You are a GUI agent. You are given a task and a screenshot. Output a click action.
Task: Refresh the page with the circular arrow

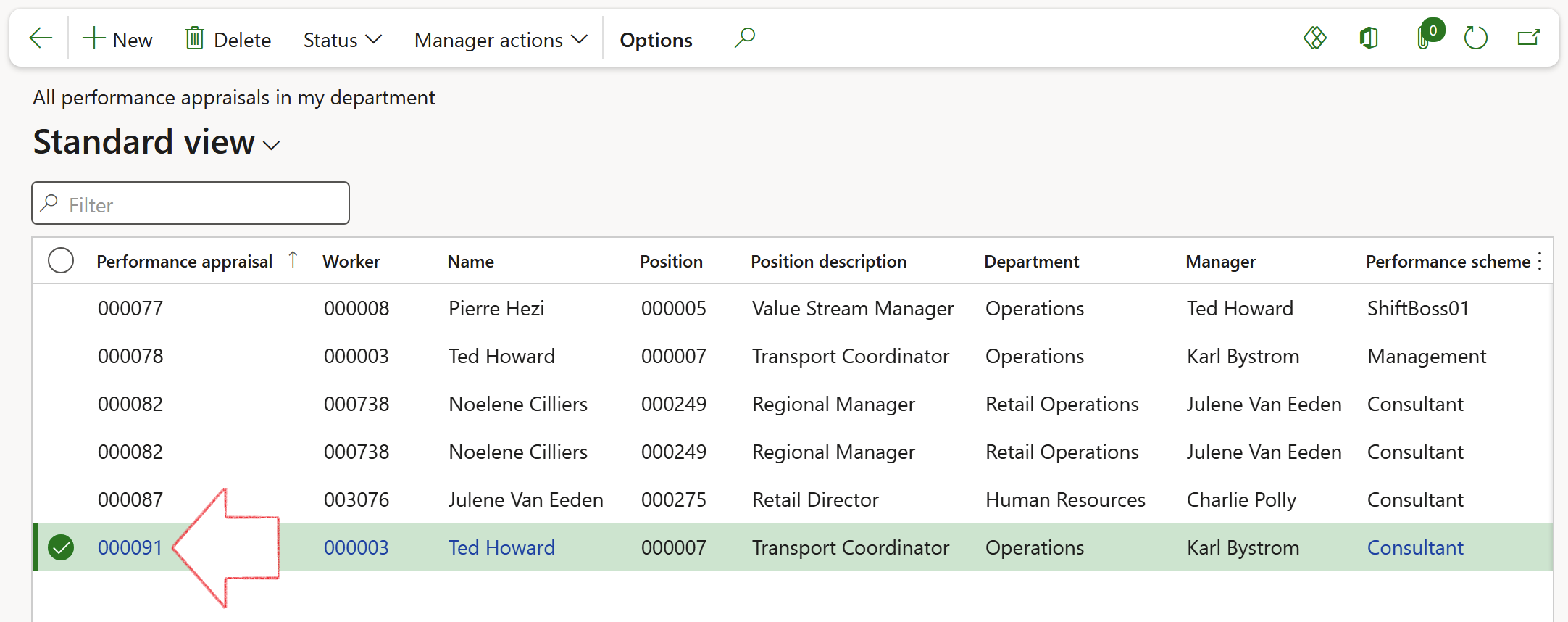(1475, 38)
